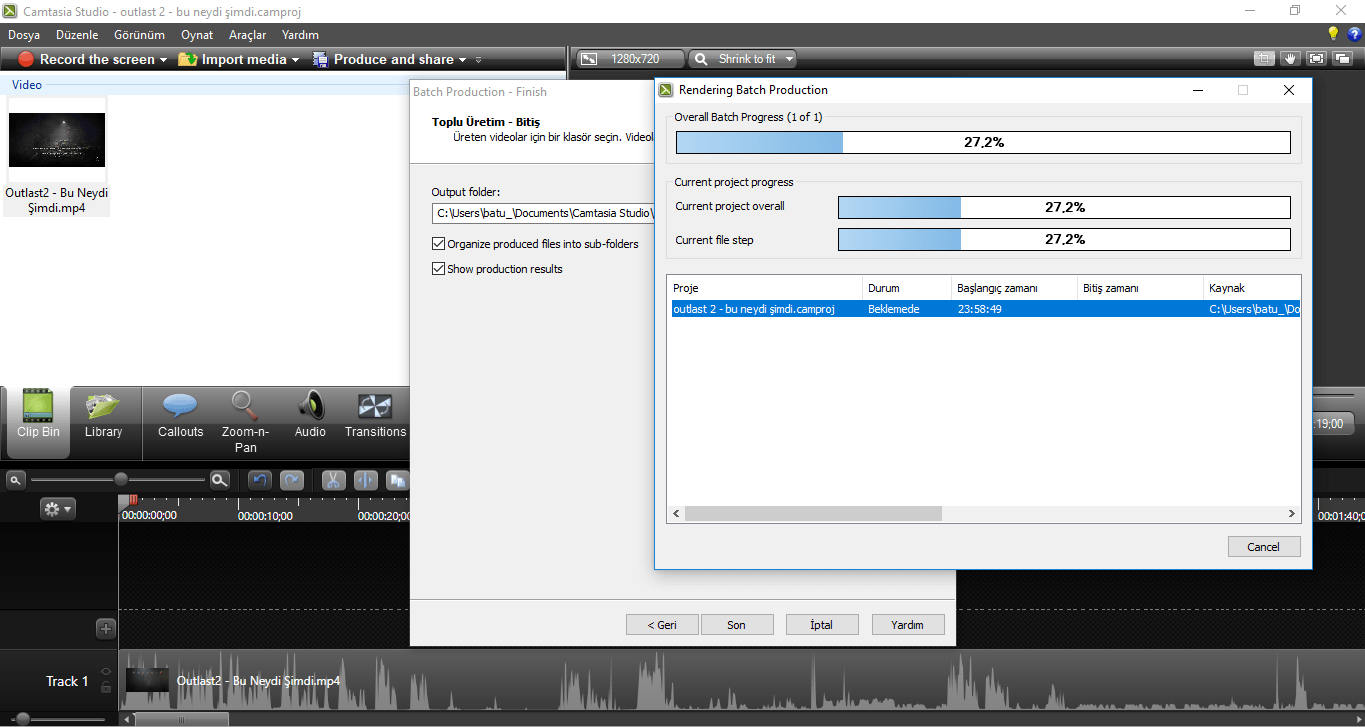Click the blue help question mark icon
Screen dimensions: 1365x727
pos(1354,34)
